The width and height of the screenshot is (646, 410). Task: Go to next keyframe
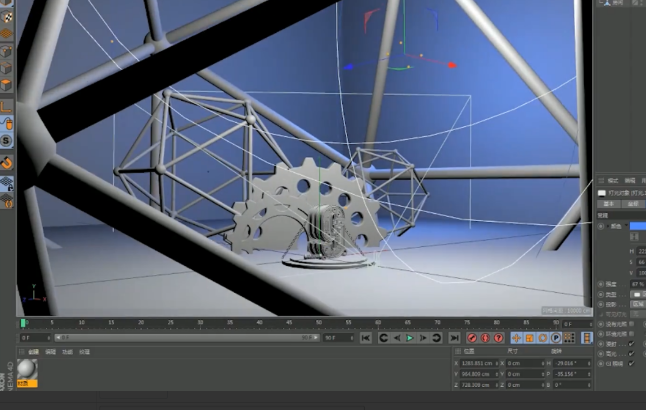436,338
